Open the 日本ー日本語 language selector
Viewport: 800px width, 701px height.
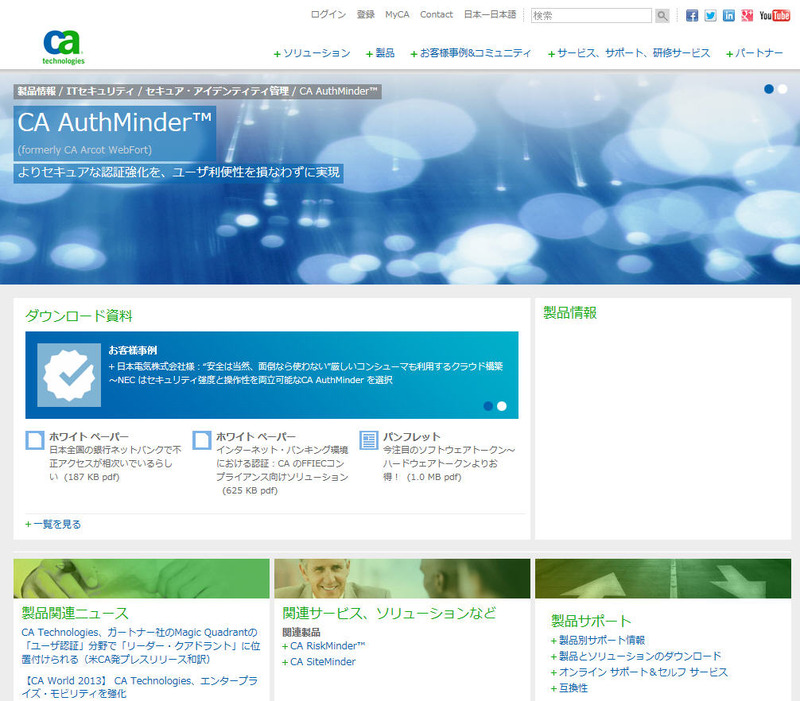(490, 15)
